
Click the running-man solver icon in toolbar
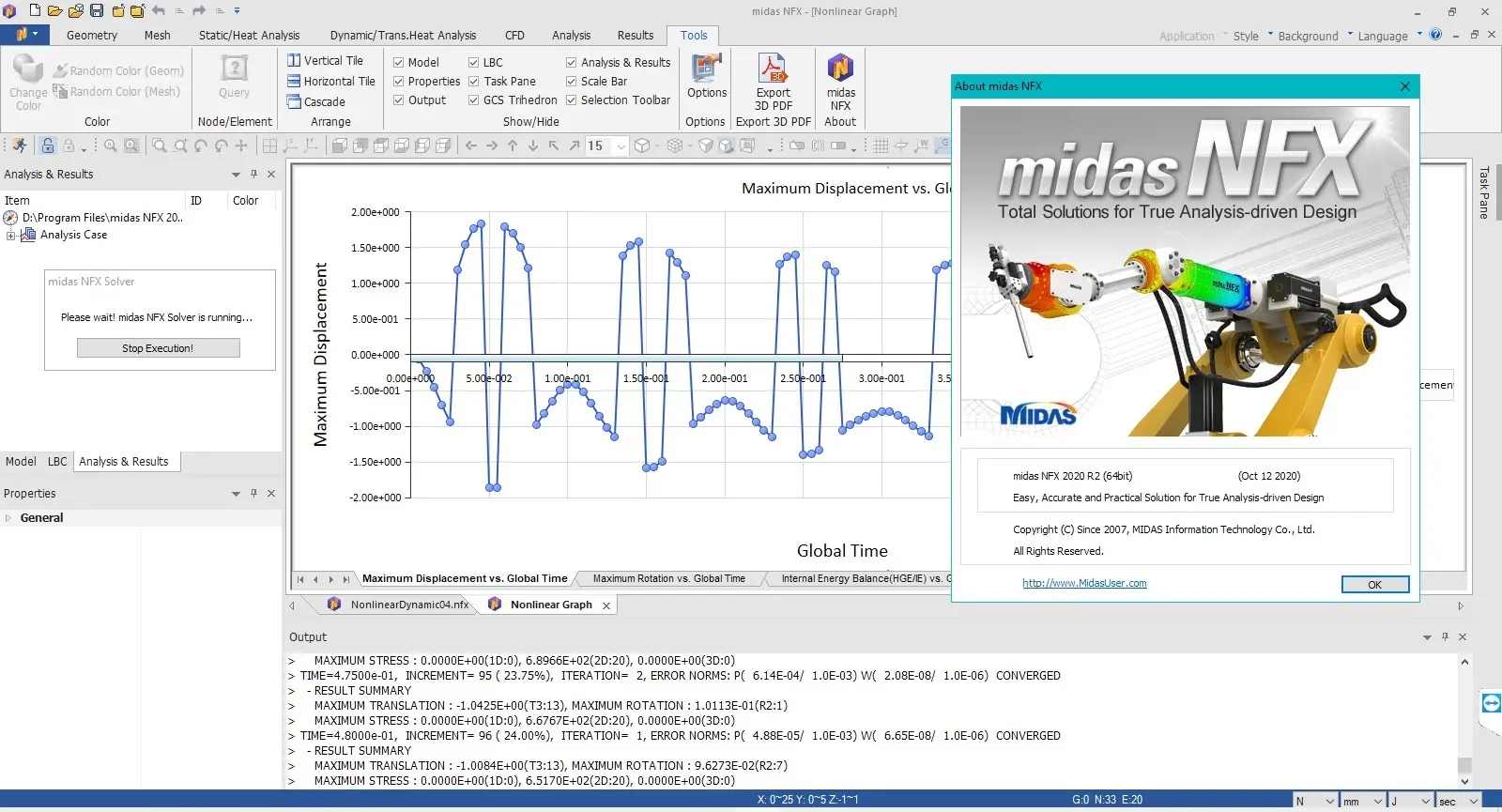pos(20,146)
